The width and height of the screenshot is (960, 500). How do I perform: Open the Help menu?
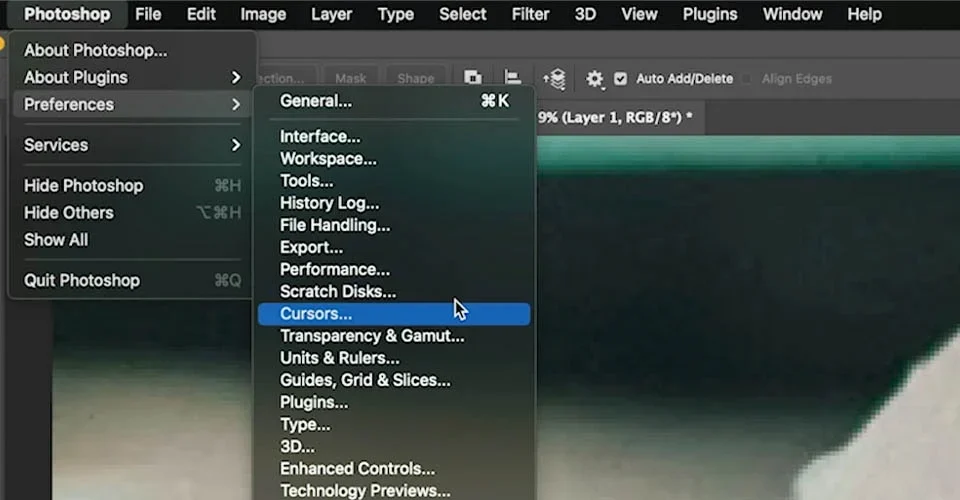click(864, 14)
